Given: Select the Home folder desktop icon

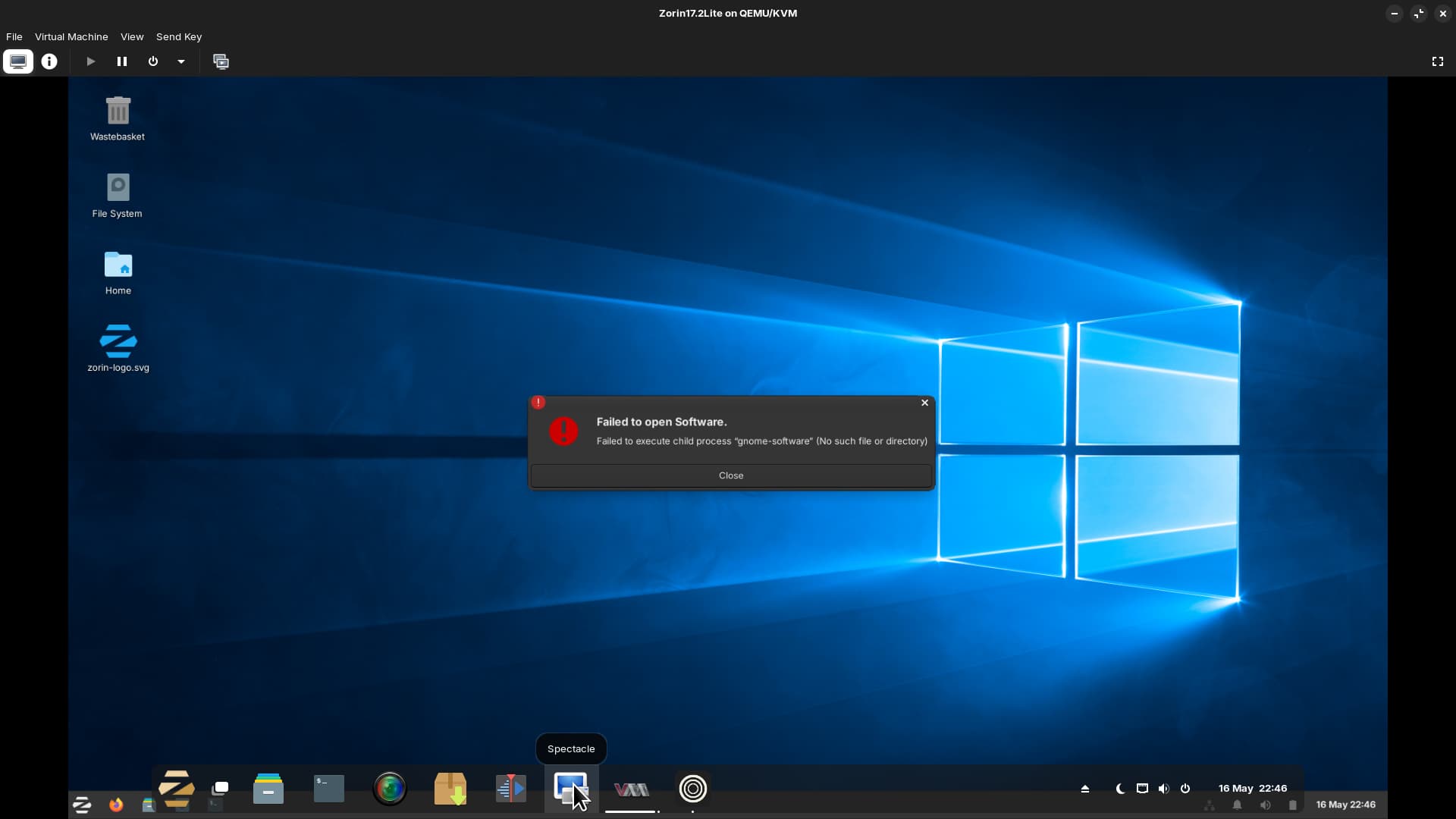Looking at the screenshot, I should pos(118,273).
